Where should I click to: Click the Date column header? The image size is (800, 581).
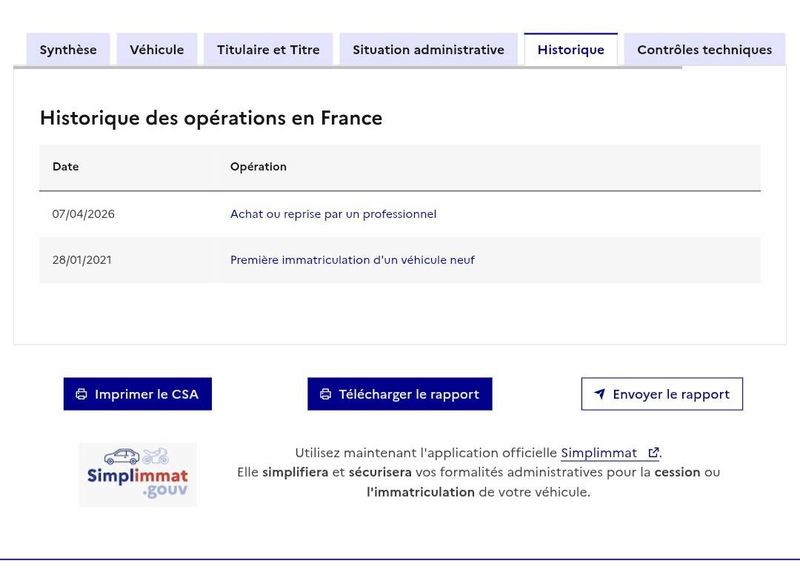(x=65, y=167)
